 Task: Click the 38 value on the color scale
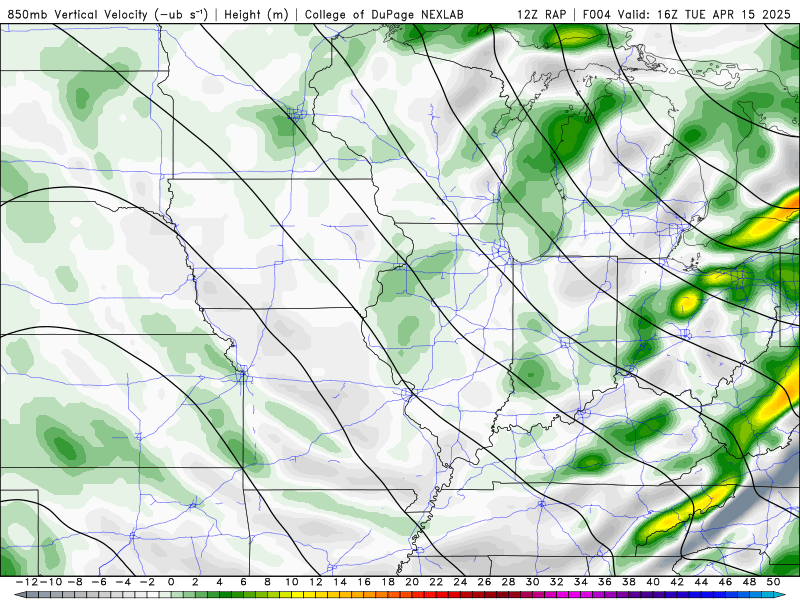tap(629, 582)
